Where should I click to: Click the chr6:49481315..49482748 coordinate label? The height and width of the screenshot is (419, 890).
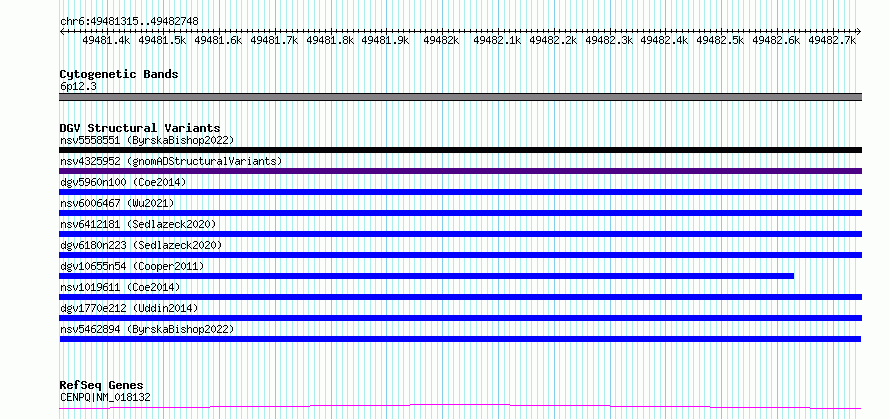click(x=129, y=22)
